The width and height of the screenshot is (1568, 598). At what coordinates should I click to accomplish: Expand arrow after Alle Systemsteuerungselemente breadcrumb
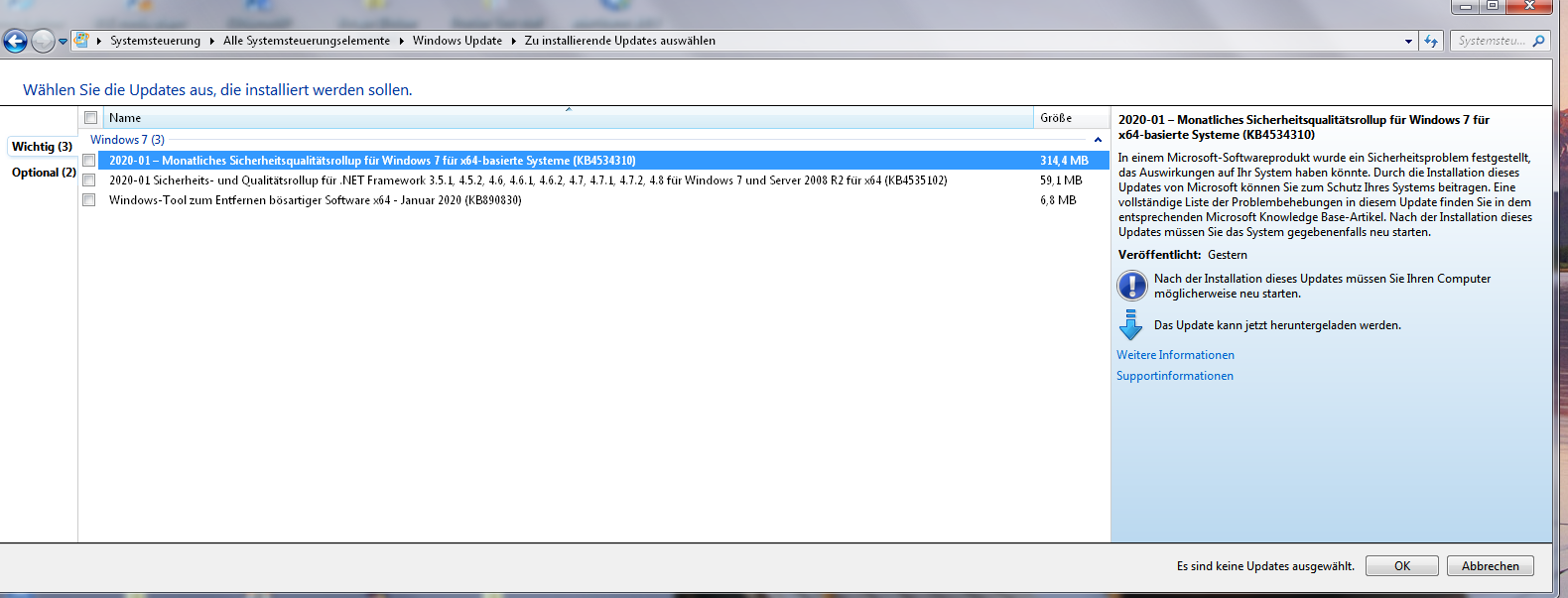click(402, 41)
